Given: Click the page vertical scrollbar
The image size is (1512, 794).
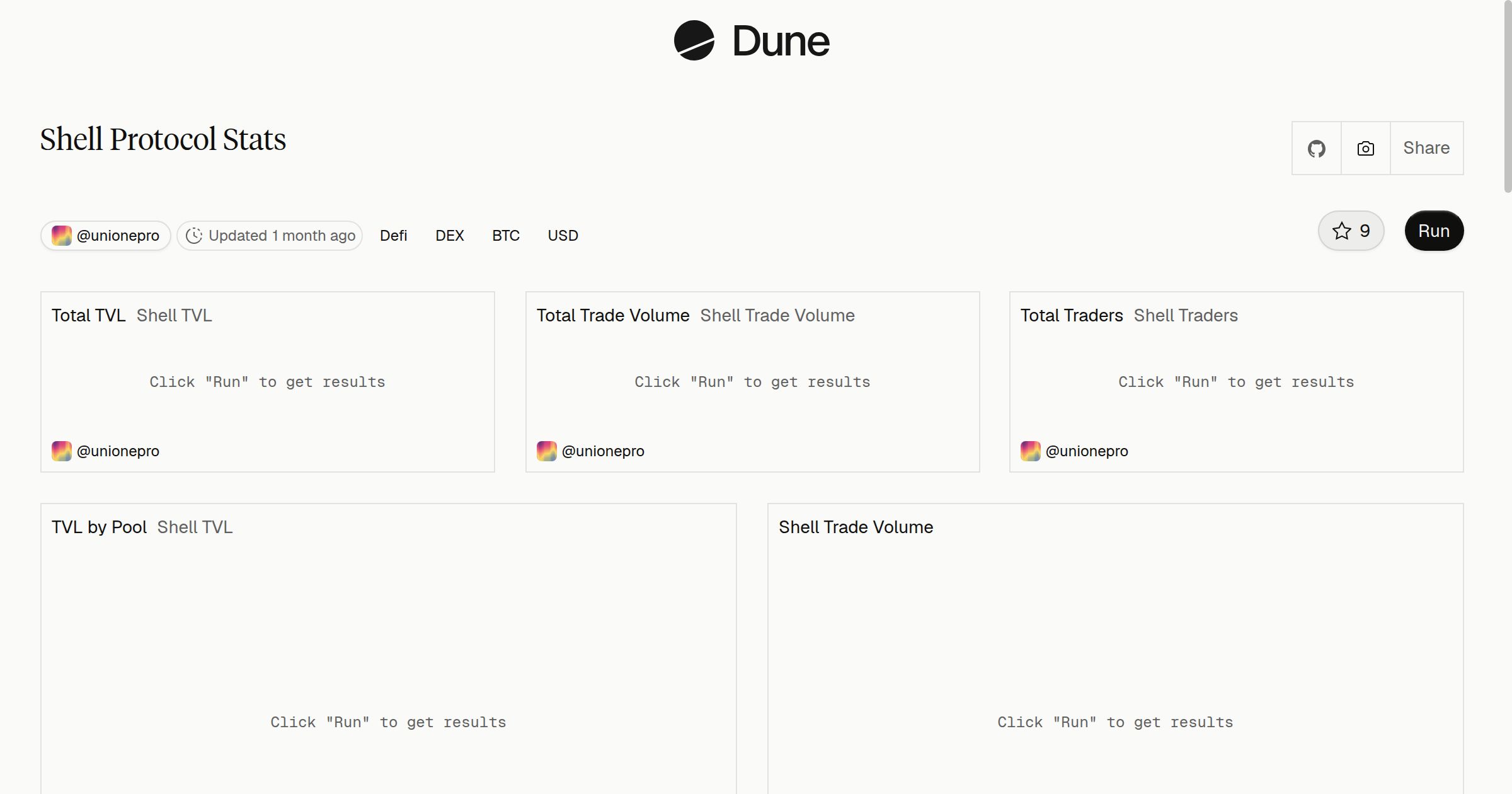Looking at the screenshot, I should click(x=1508, y=98).
